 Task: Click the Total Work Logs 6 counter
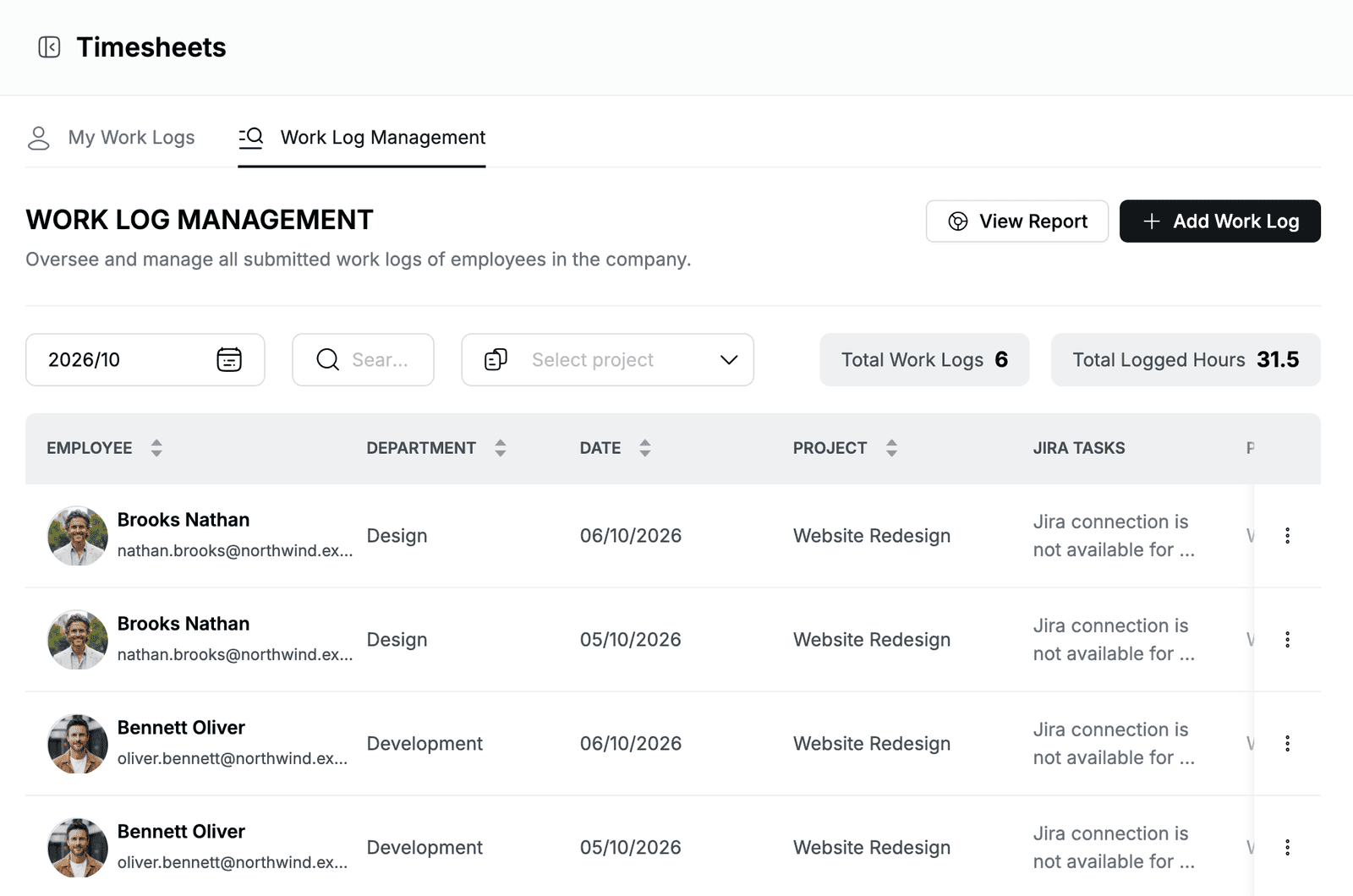[x=924, y=360]
